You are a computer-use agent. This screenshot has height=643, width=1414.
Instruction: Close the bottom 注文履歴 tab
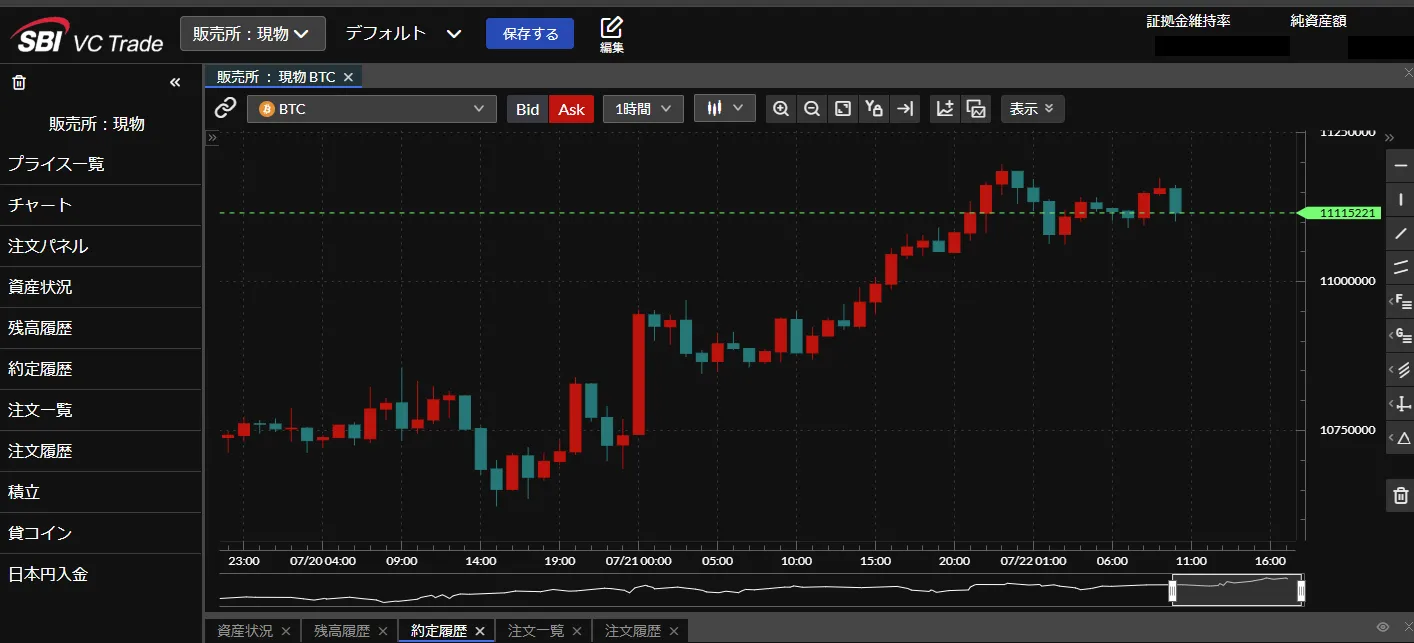coord(674,631)
